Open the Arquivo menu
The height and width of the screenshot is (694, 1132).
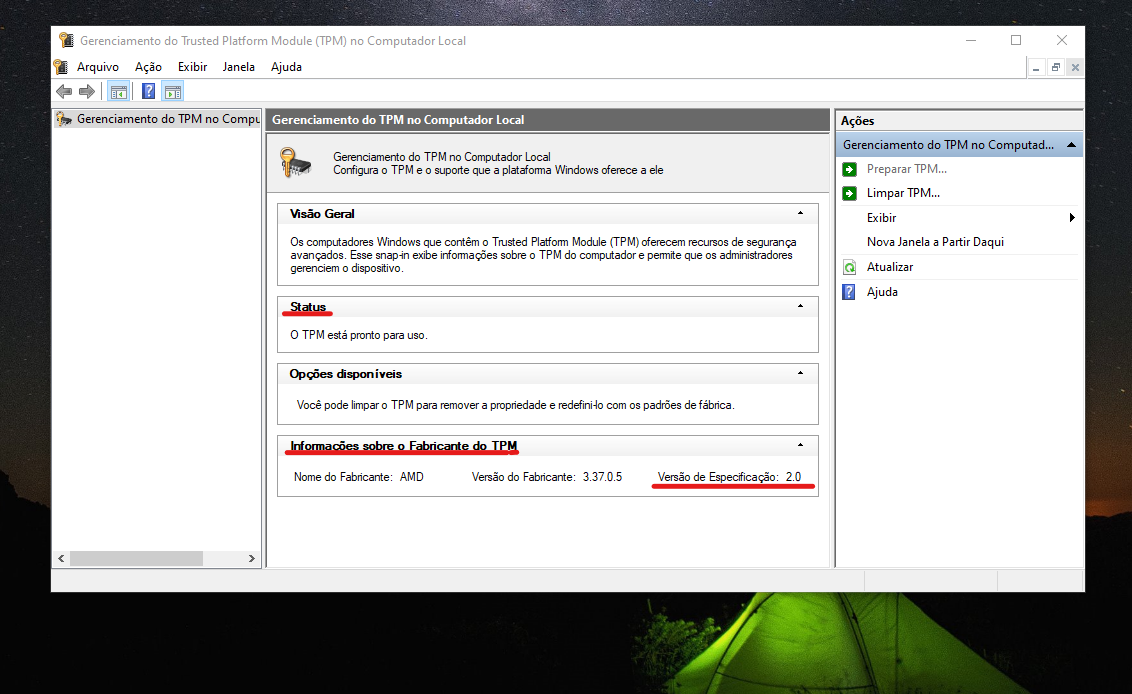tap(98, 67)
